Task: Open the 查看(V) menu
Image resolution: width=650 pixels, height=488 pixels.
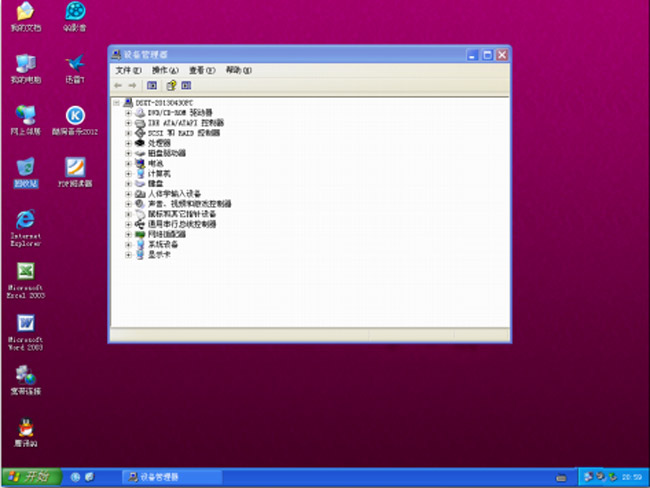Action: (x=202, y=70)
